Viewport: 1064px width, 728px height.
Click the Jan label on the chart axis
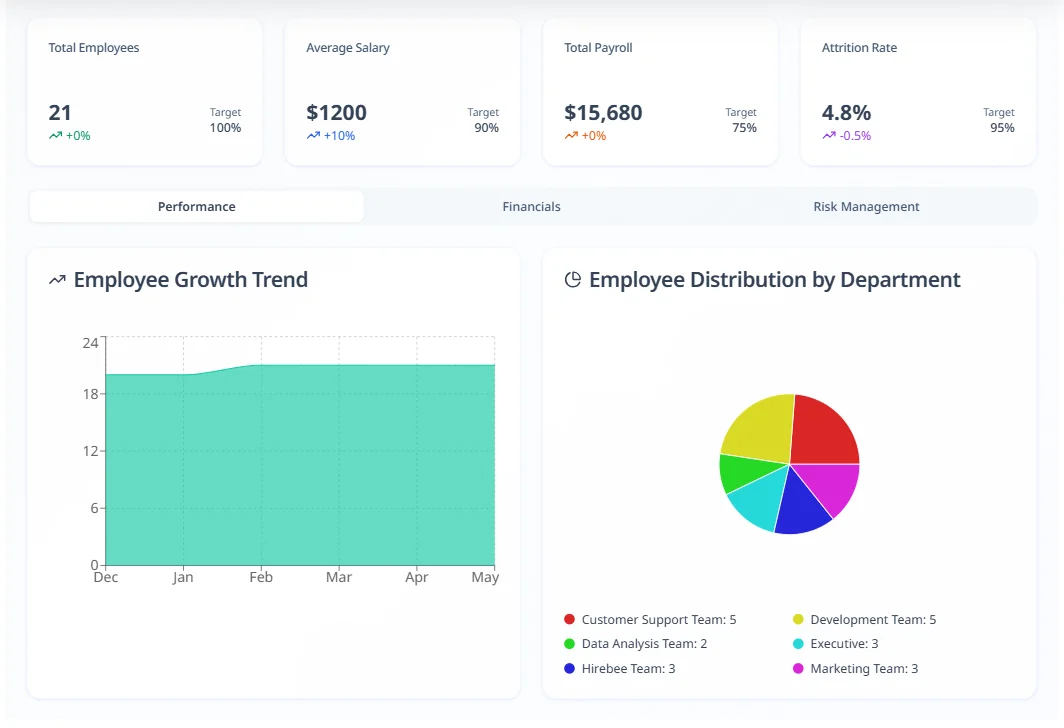183,577
